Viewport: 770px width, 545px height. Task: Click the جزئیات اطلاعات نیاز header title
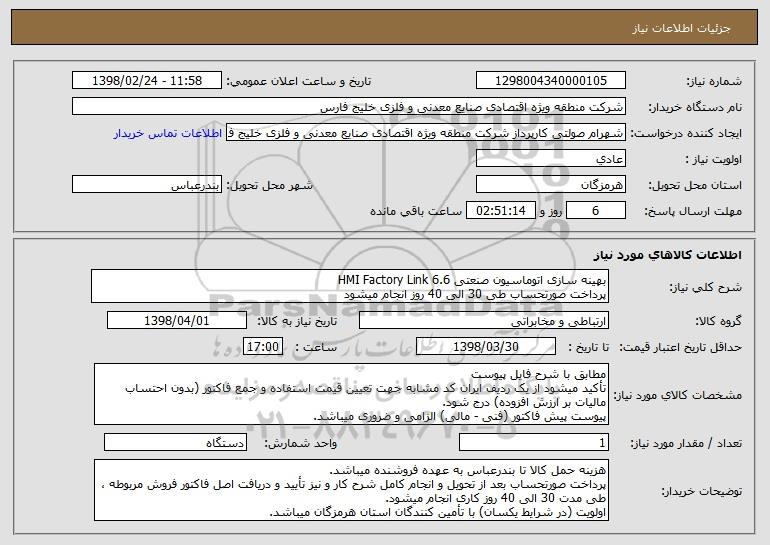pos(681,28)
